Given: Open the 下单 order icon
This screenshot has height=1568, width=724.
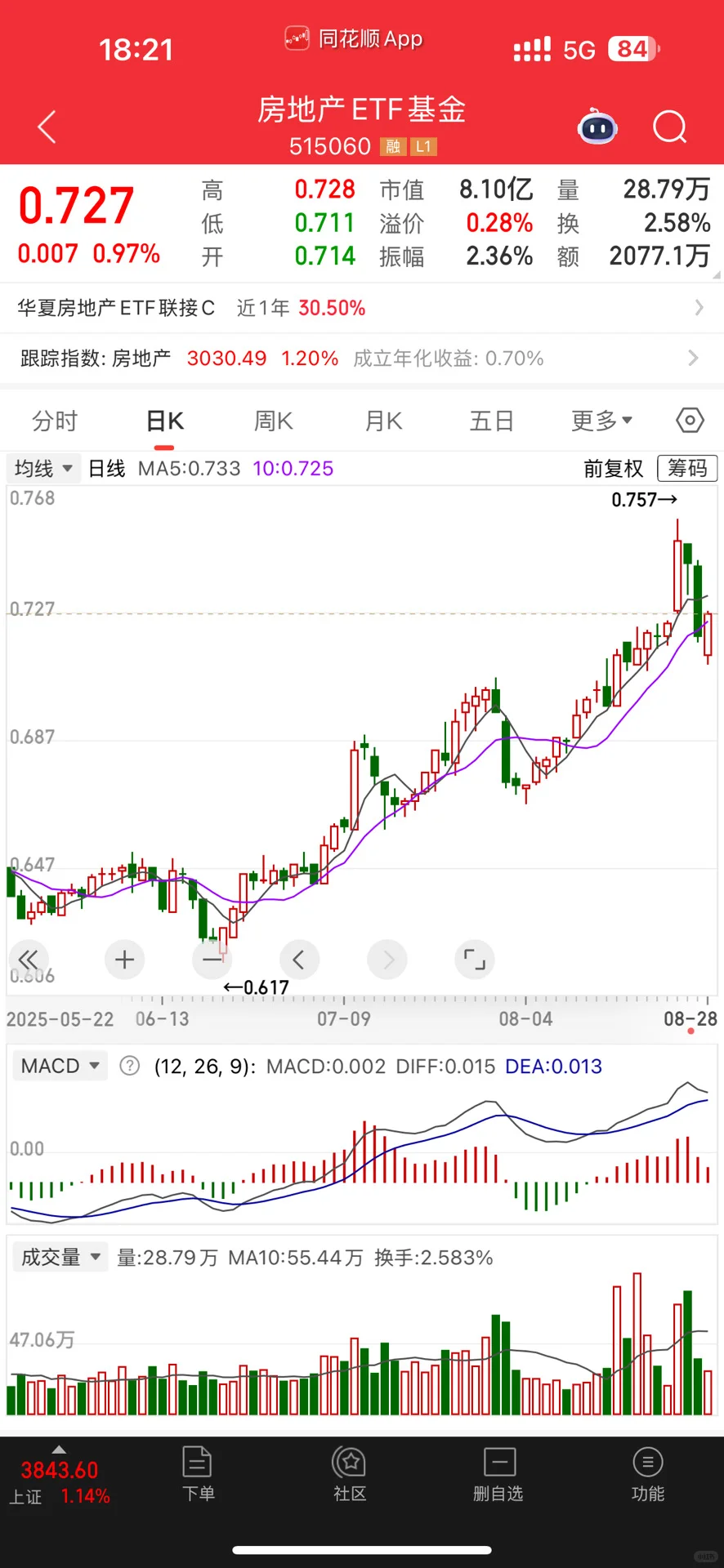Looking at the screenshot, I should 198,1475.
